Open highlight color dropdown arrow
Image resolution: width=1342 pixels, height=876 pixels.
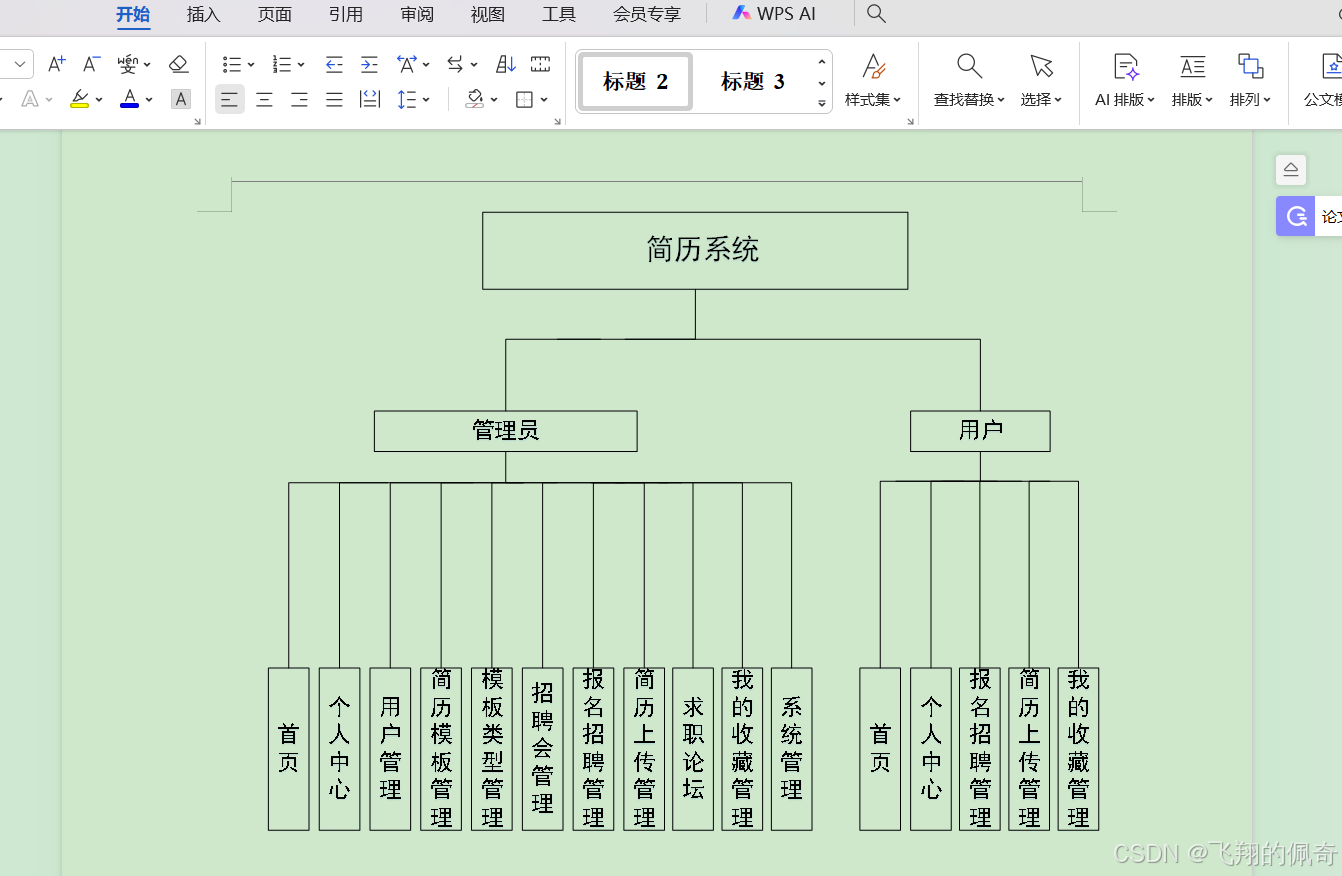point(99,100)
